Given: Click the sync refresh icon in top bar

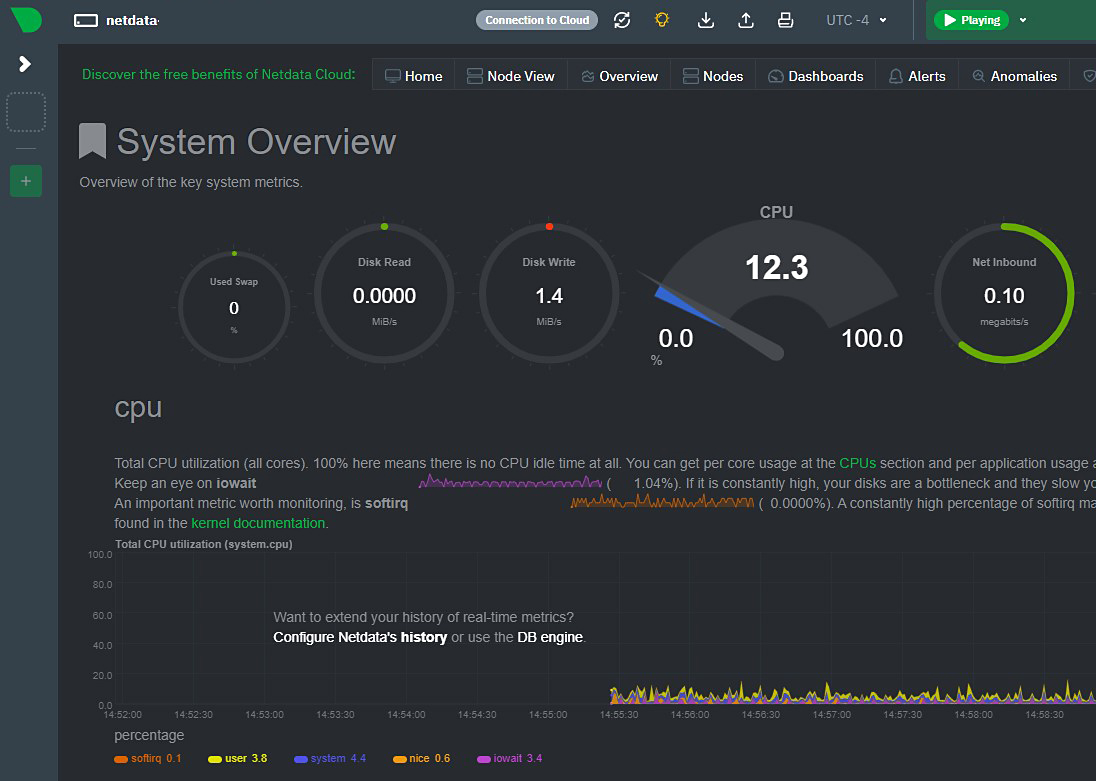Looking at the screenshot, I should click(622, 20).
